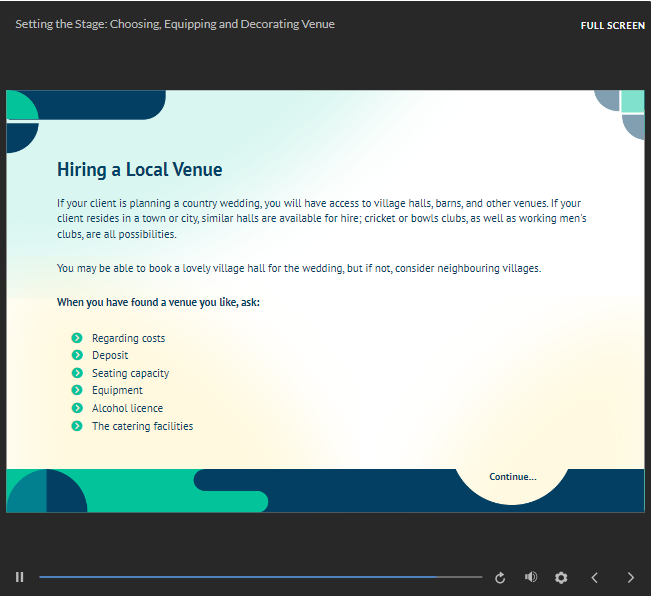Screen dimensions: 651x596
Task: Select the Equipment list item text
Action: tap(117, 391)
